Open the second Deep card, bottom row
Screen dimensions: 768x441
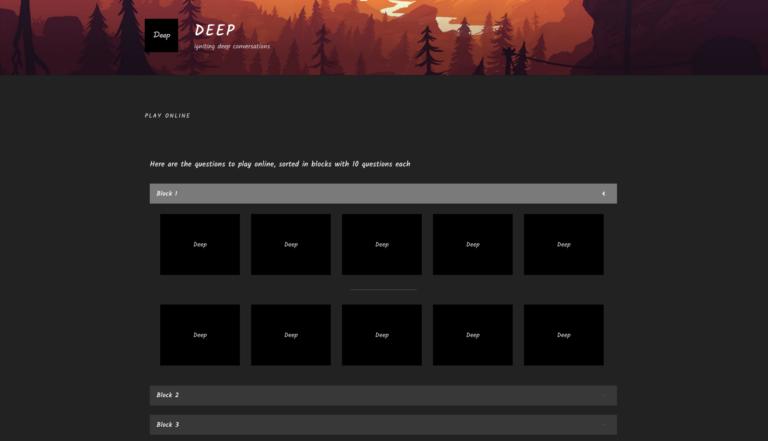click(291, 335)
